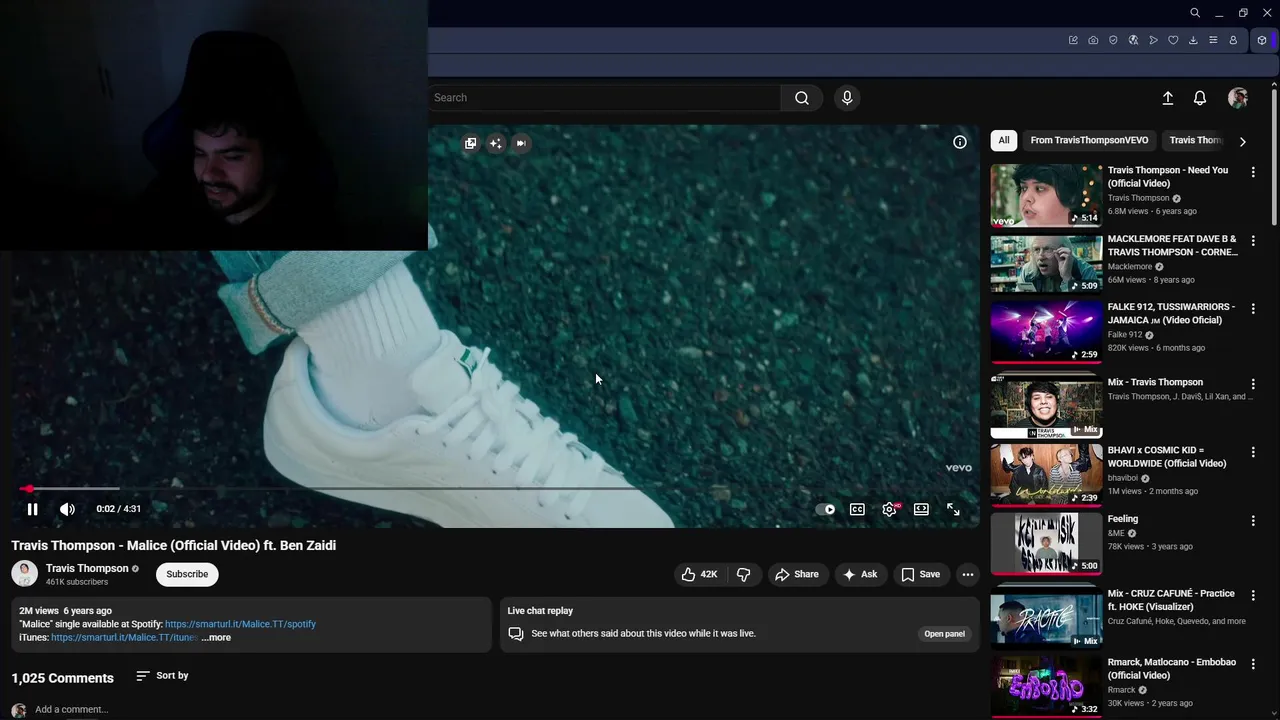Pop out the video player
The image size is (1280, 720).
coord(470,143)
